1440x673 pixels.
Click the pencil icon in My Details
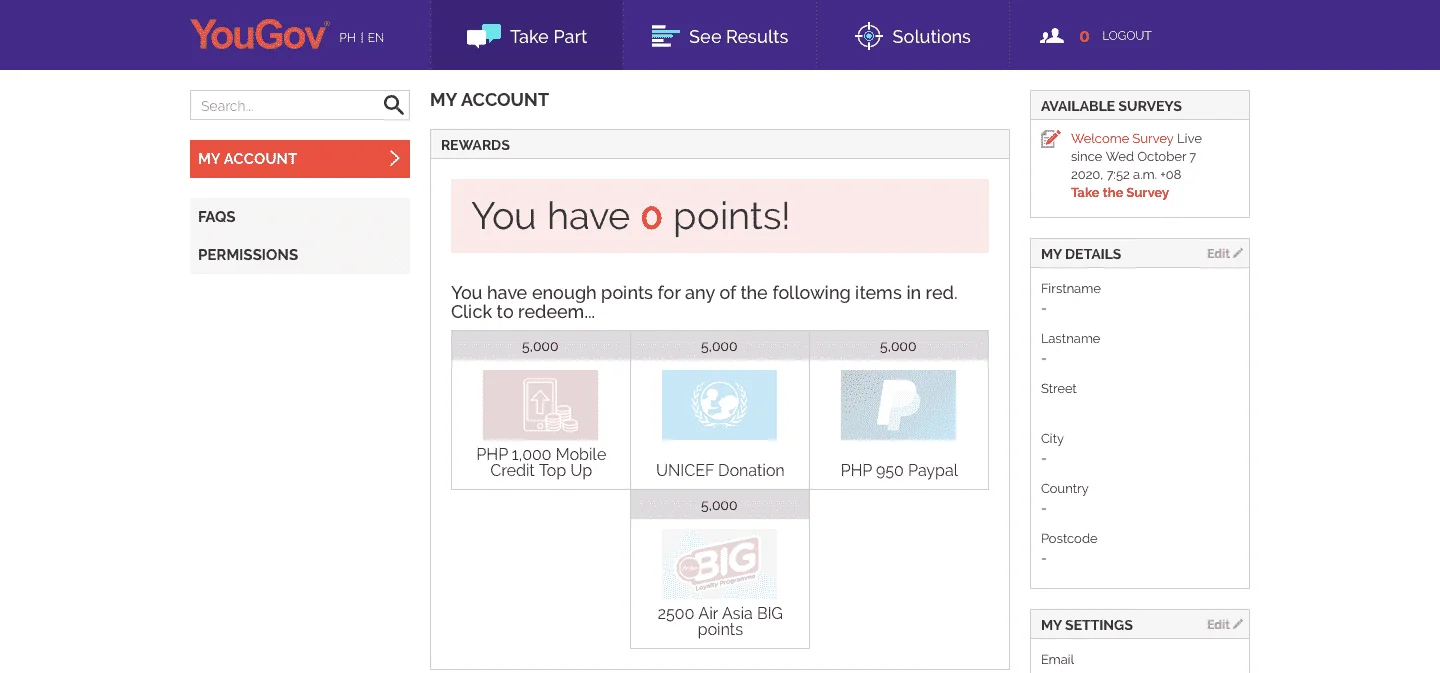(1238, 253)
